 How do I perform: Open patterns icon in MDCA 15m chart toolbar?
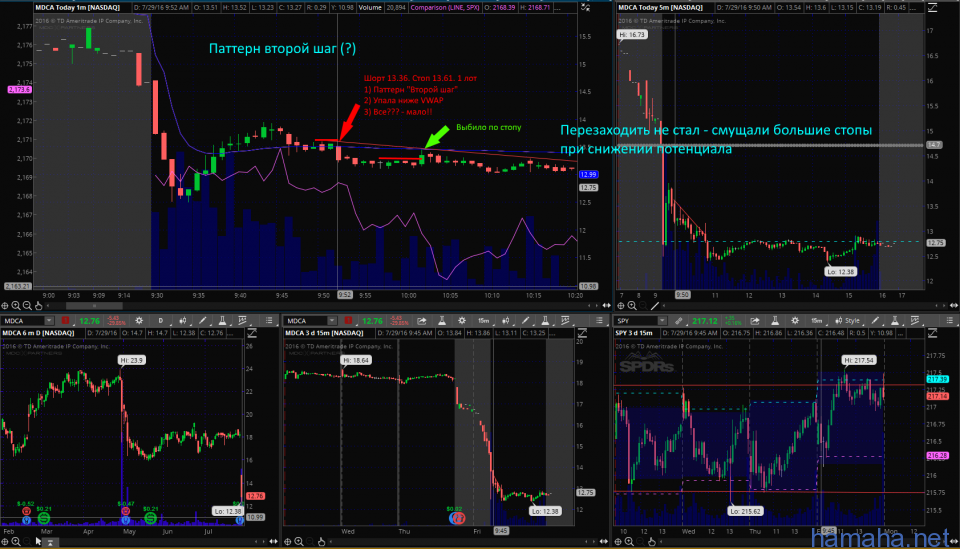(565, 321)
